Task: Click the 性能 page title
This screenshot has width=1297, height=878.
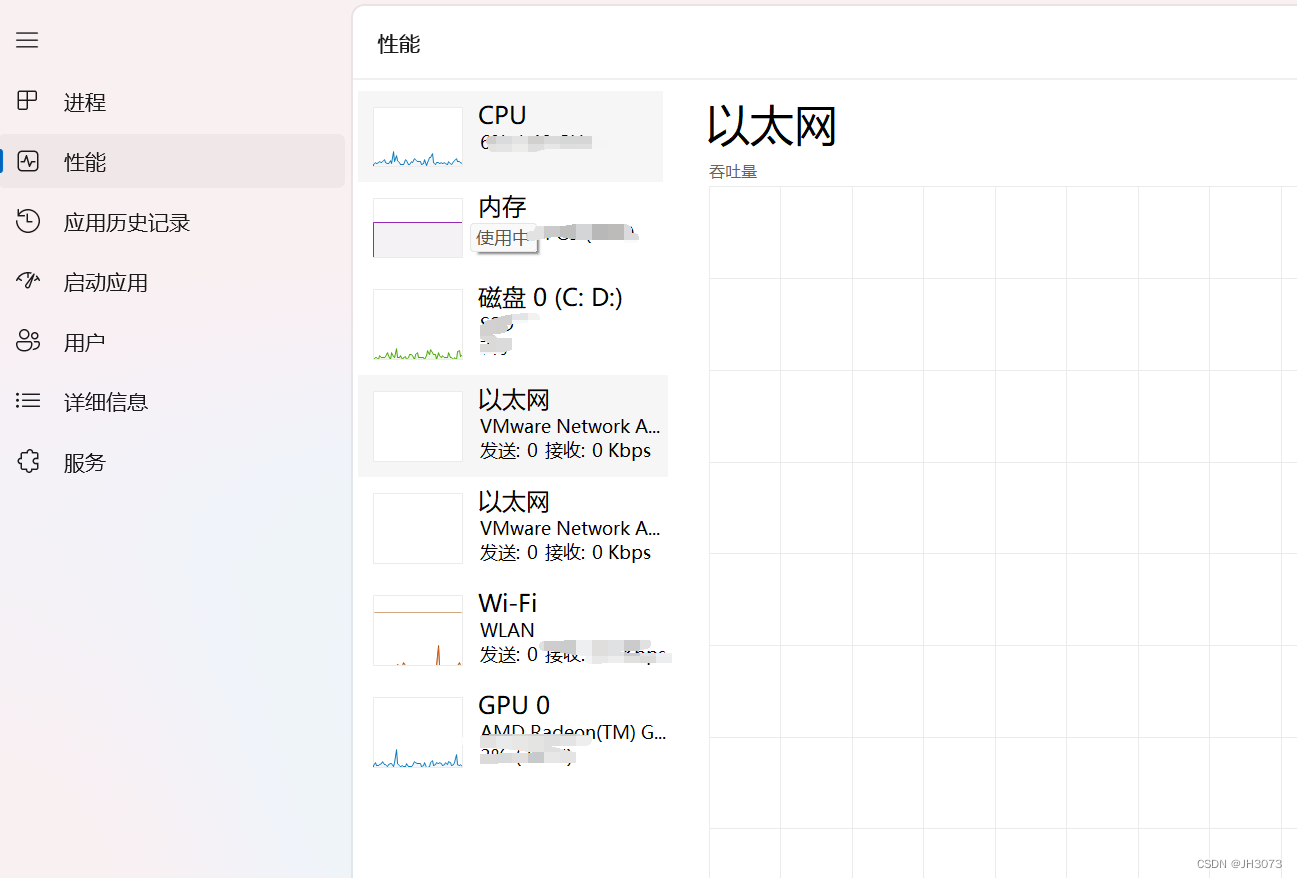Action: pos(399,44)
